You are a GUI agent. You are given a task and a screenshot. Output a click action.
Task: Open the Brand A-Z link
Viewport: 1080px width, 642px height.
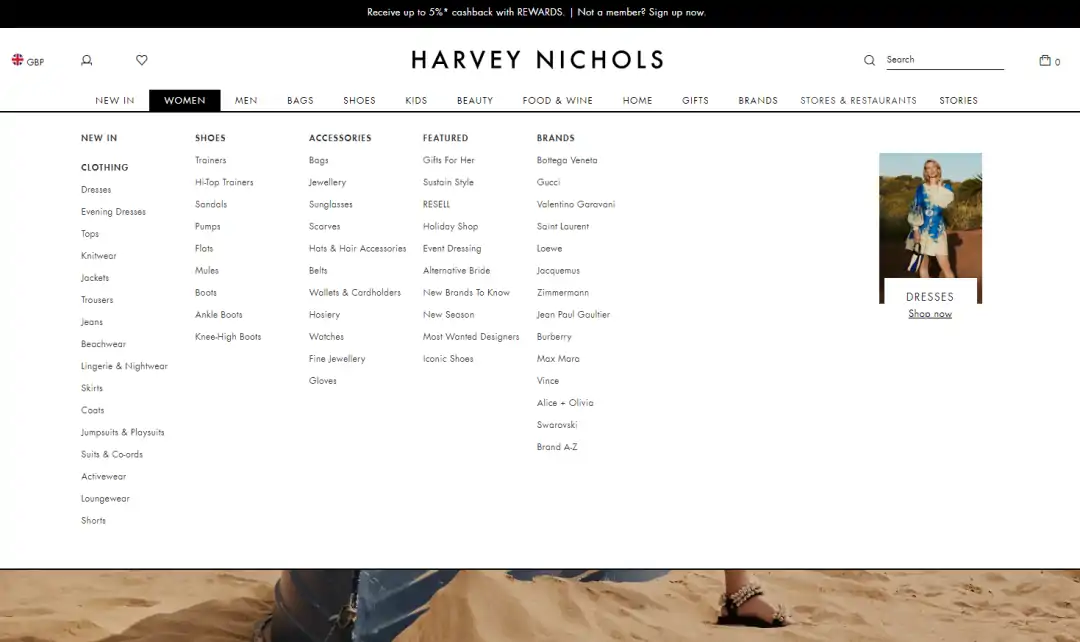557,447
